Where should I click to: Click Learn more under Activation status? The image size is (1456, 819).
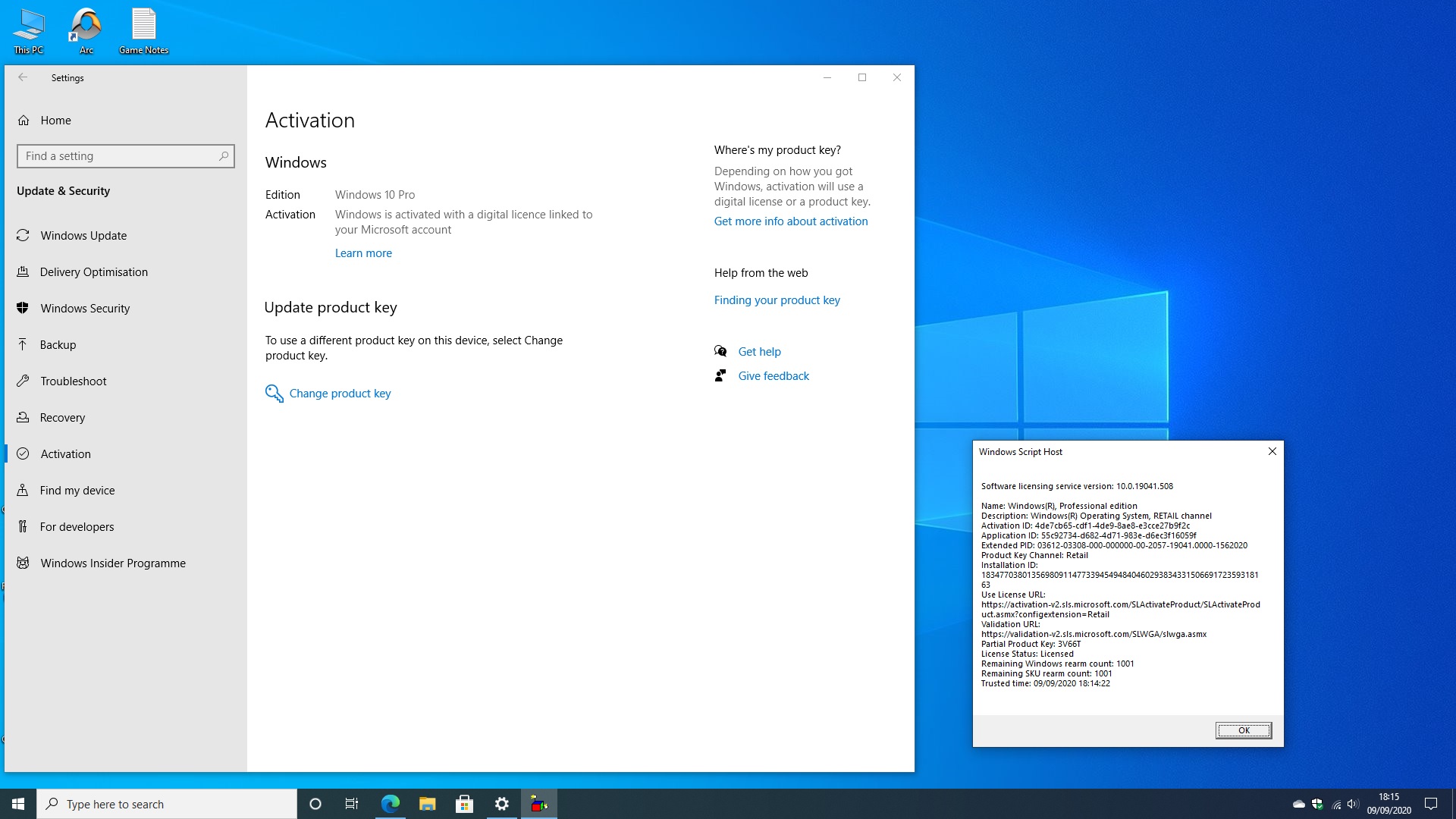[363, 253]
